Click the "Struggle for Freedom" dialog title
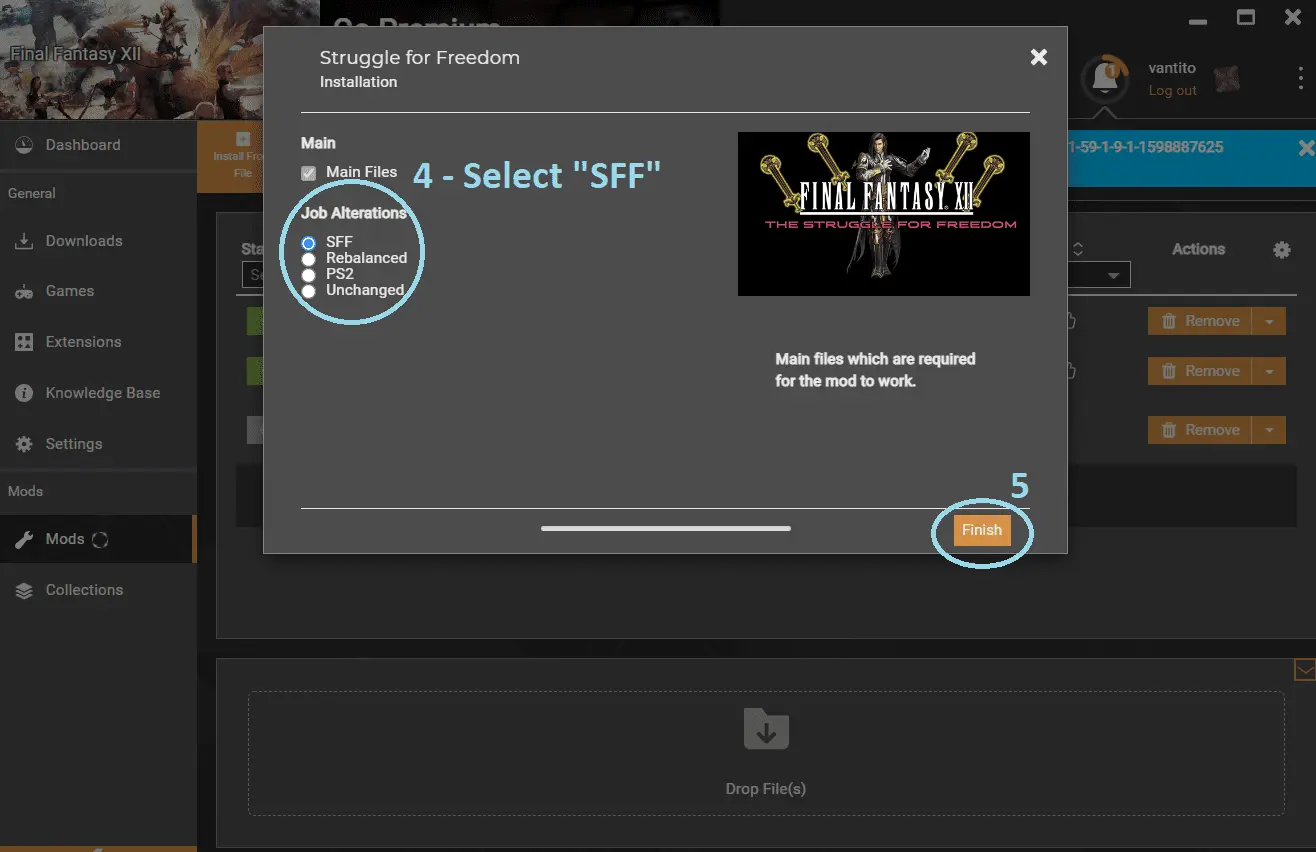Screen dimensions: 1316x852 click(420, 58)
